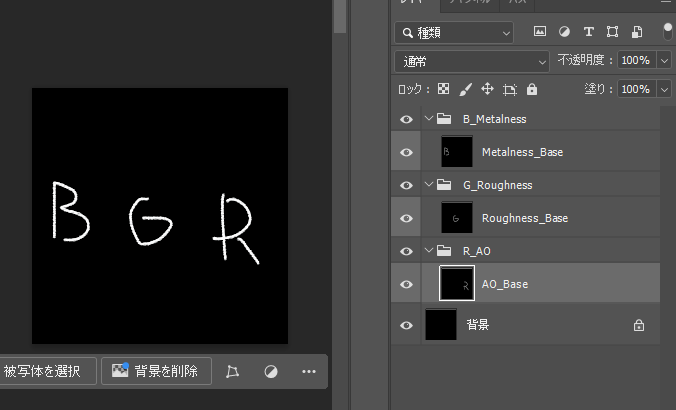Click the 背景を削除 button
Viewport: 676px width, 410px height.
pos(156,371)
